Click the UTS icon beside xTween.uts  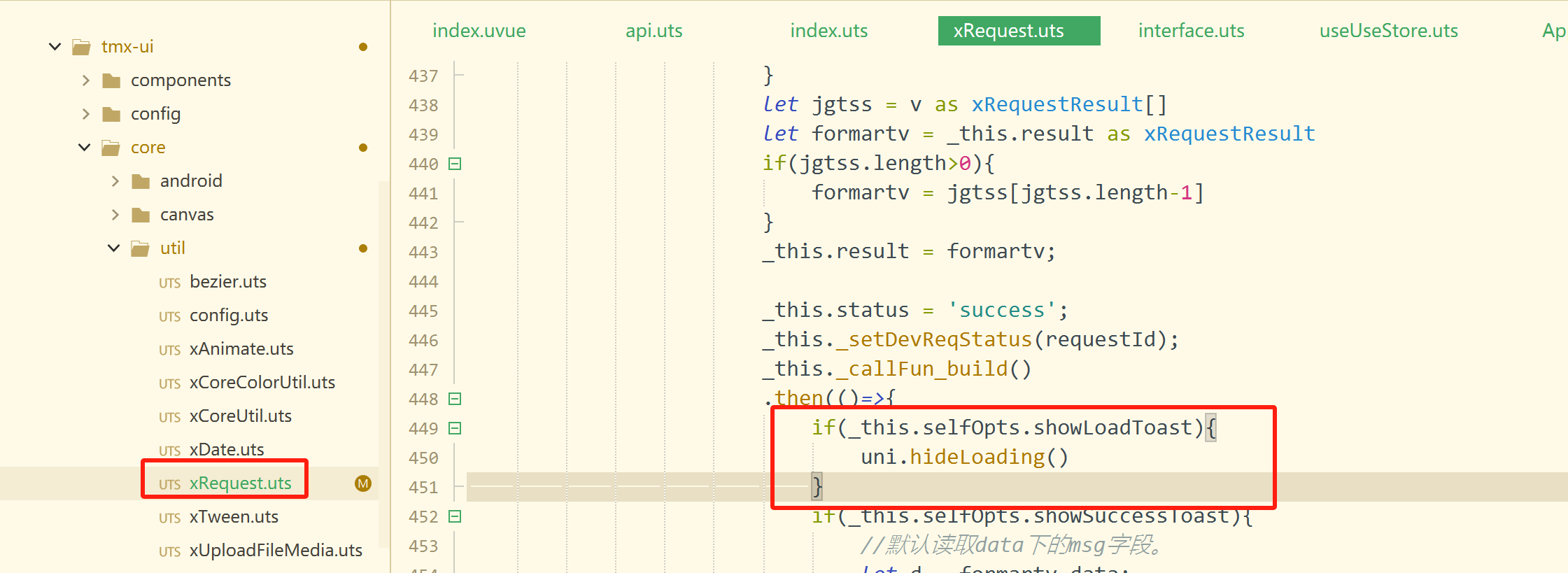pyautogui.click(x=169, y=518)
